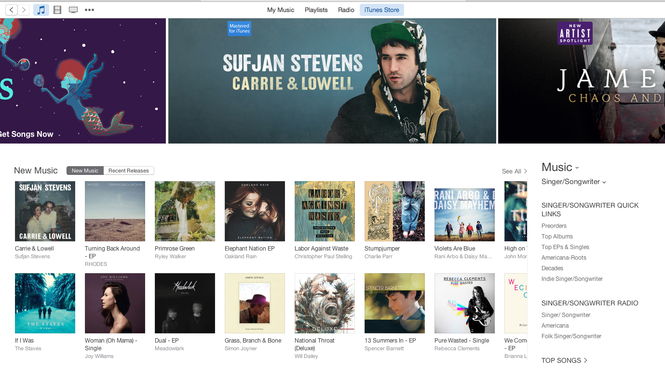Open the Playlists tab
Image resolution: width=665 pixels, height=370 pixels.
[x=316, y=10]
